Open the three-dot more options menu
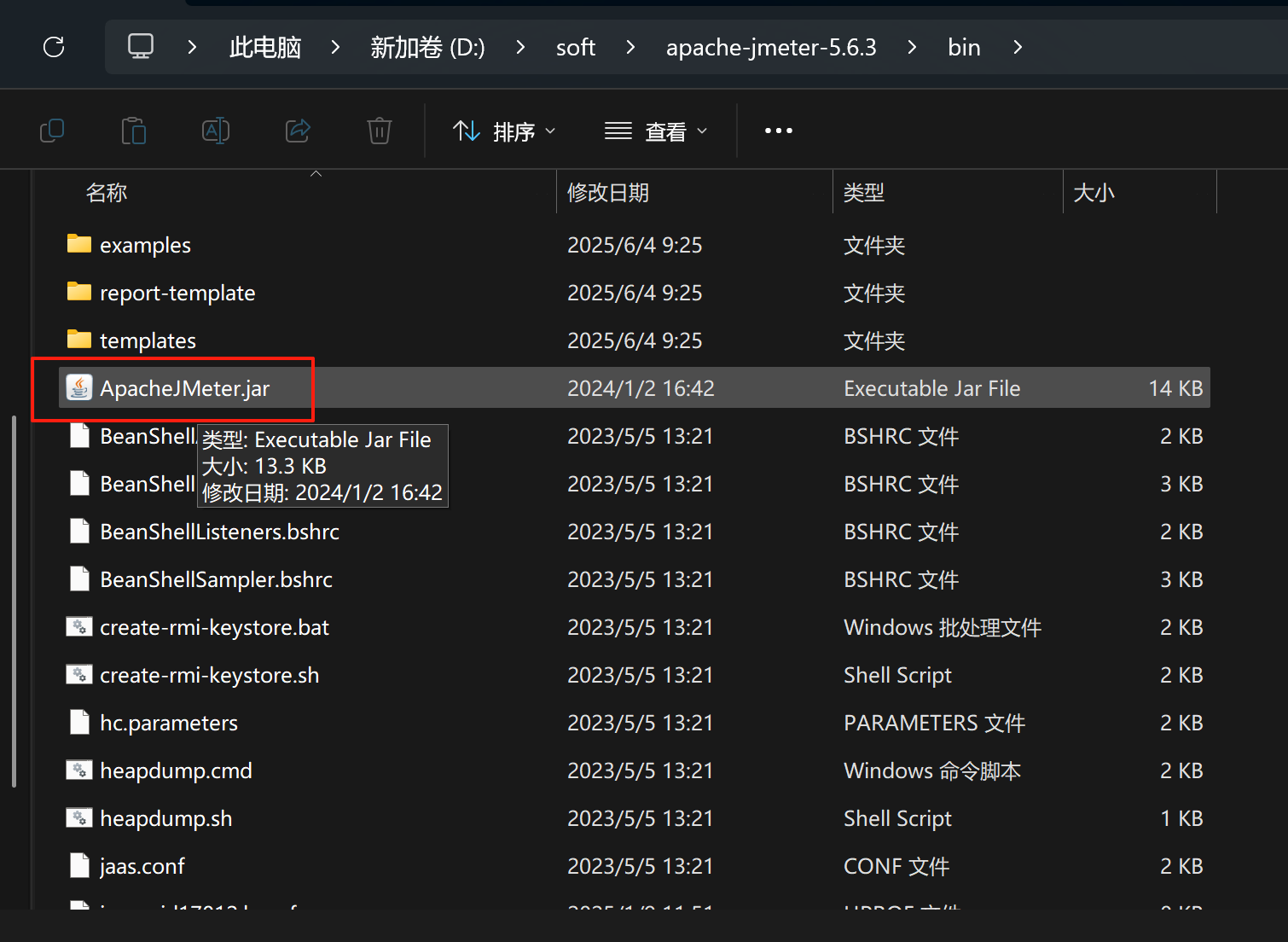 pos(779,131)
